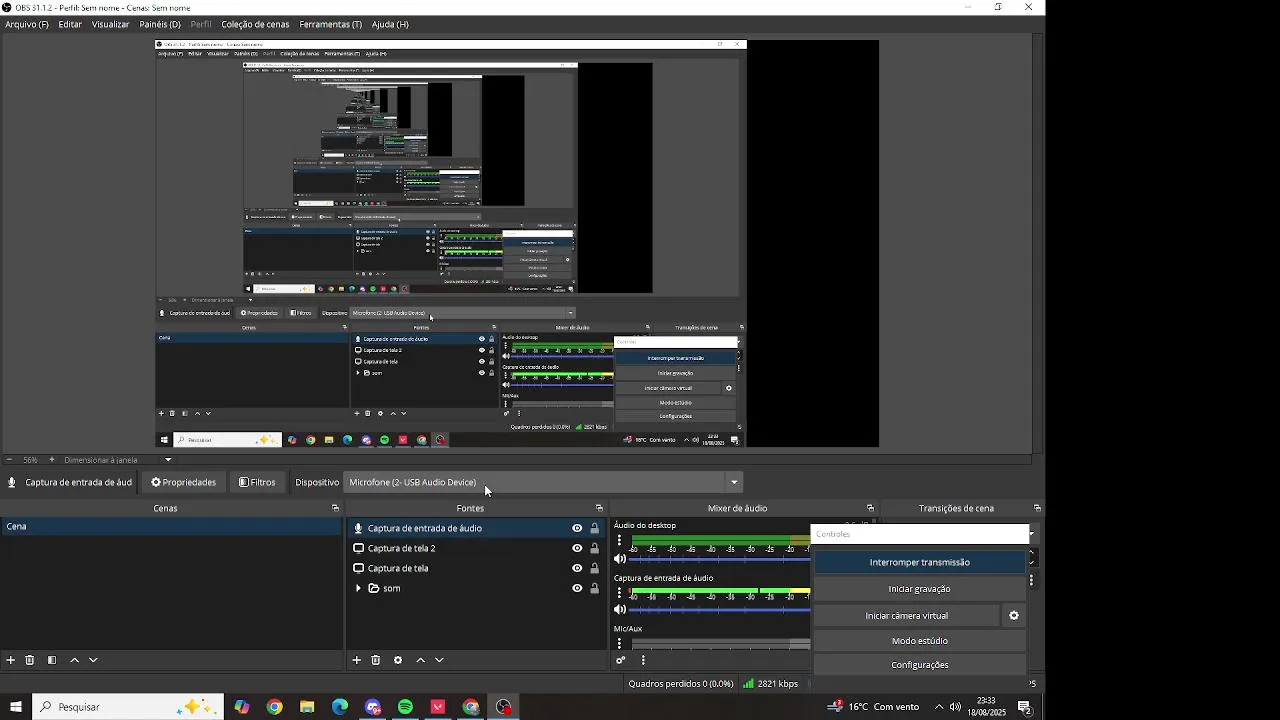
Task: Hide Captura de tela 2 source
Action: pyautogui.click(x=577, y=548)
